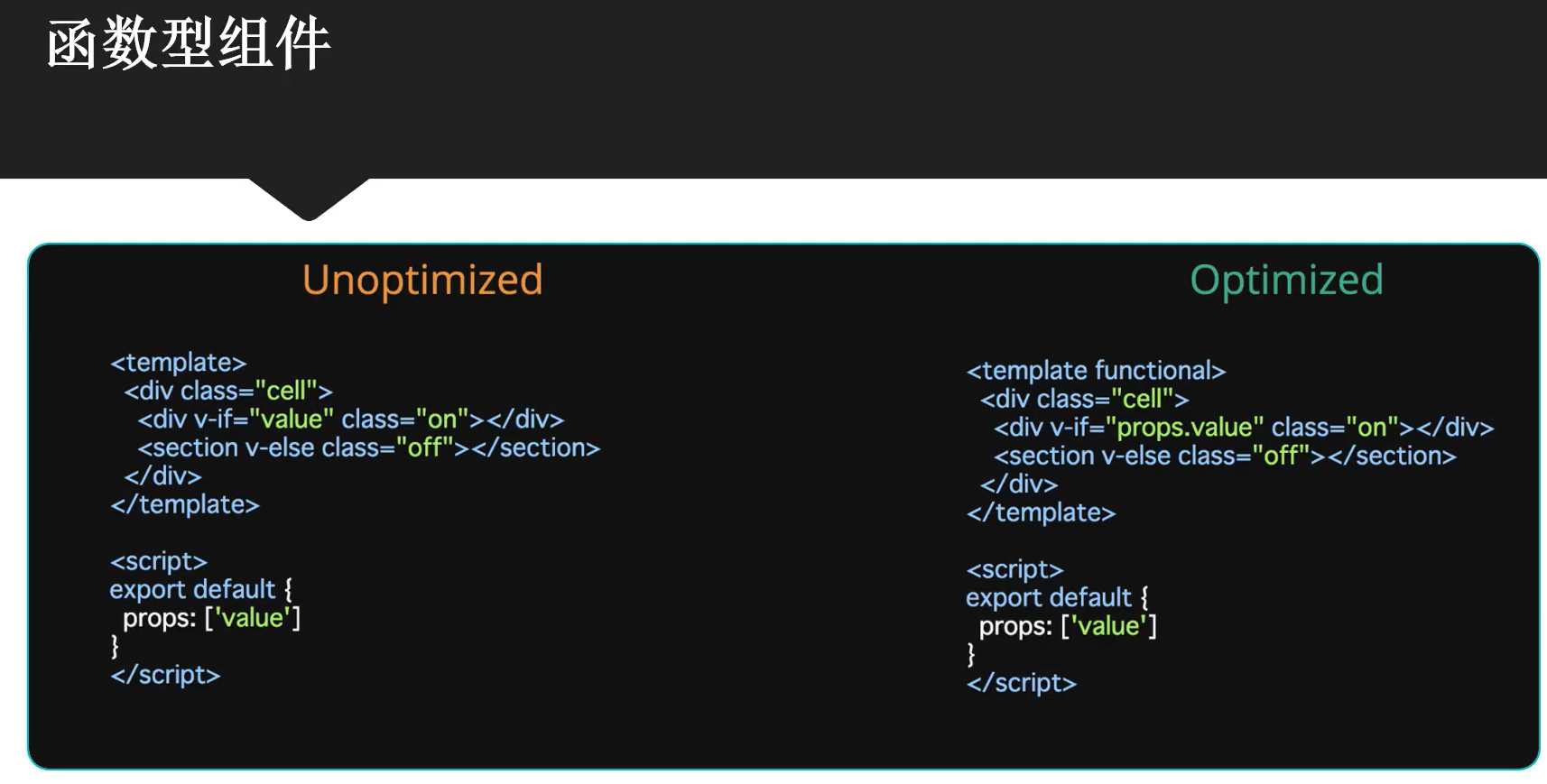Click the v-if="value" div line
Screen dimensions: 1547x784
[350, 420]
